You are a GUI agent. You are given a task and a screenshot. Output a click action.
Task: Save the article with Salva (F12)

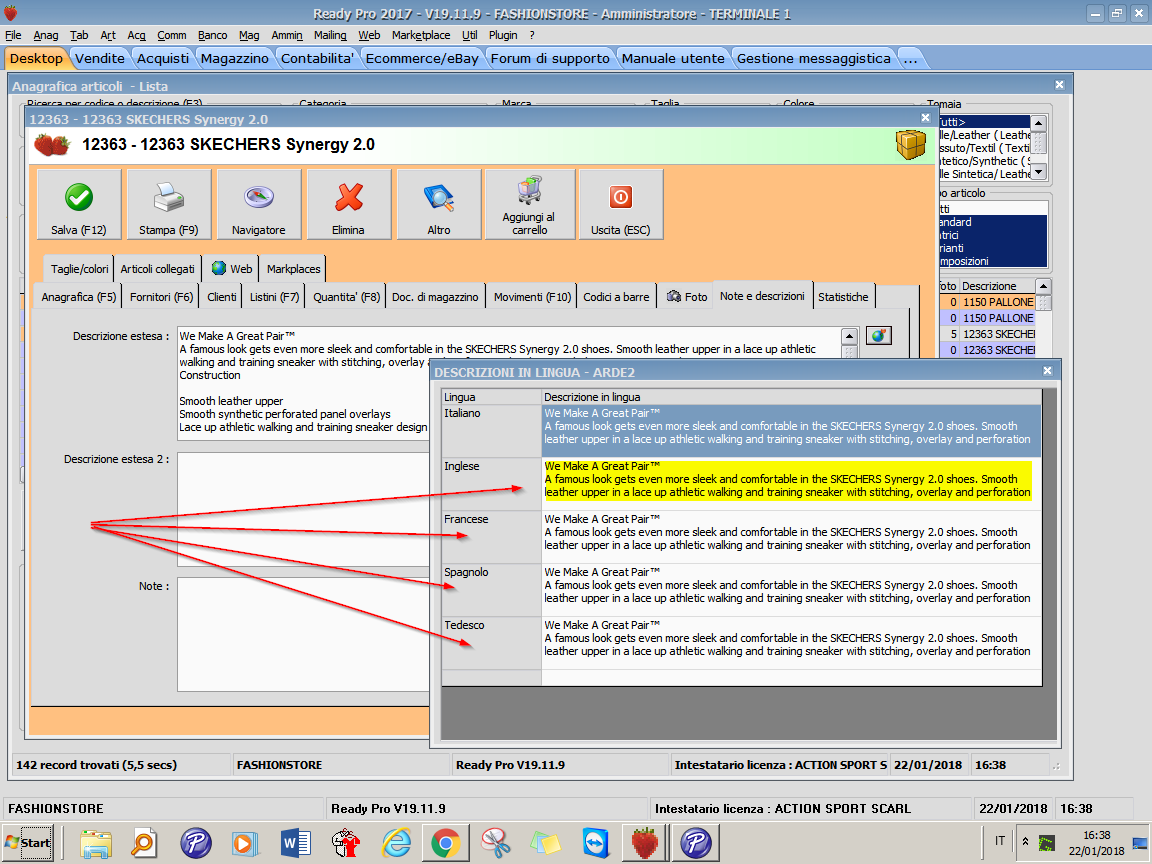pyautogui.click(x=79, y=204)
